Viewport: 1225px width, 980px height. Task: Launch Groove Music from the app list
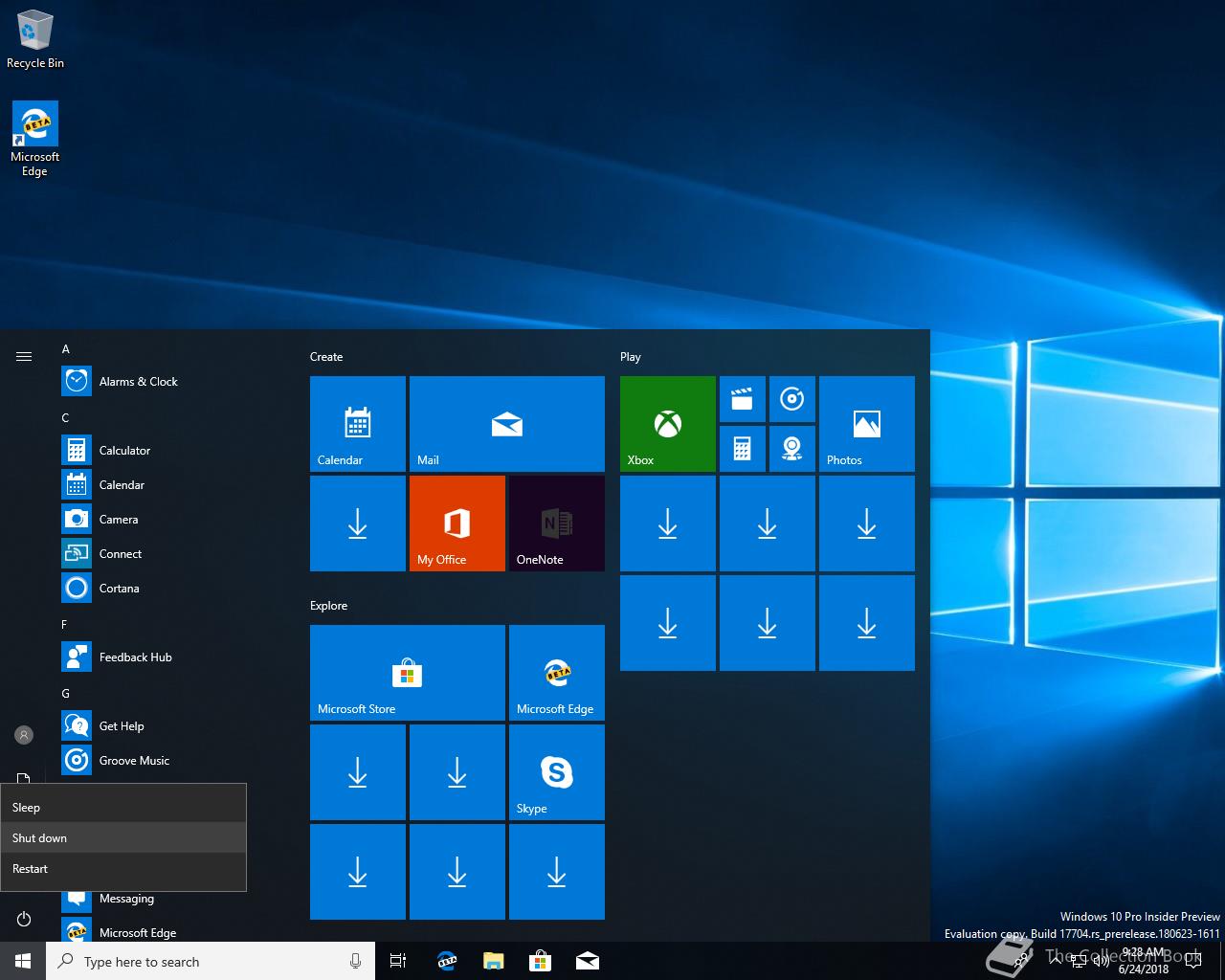[172, 760]
